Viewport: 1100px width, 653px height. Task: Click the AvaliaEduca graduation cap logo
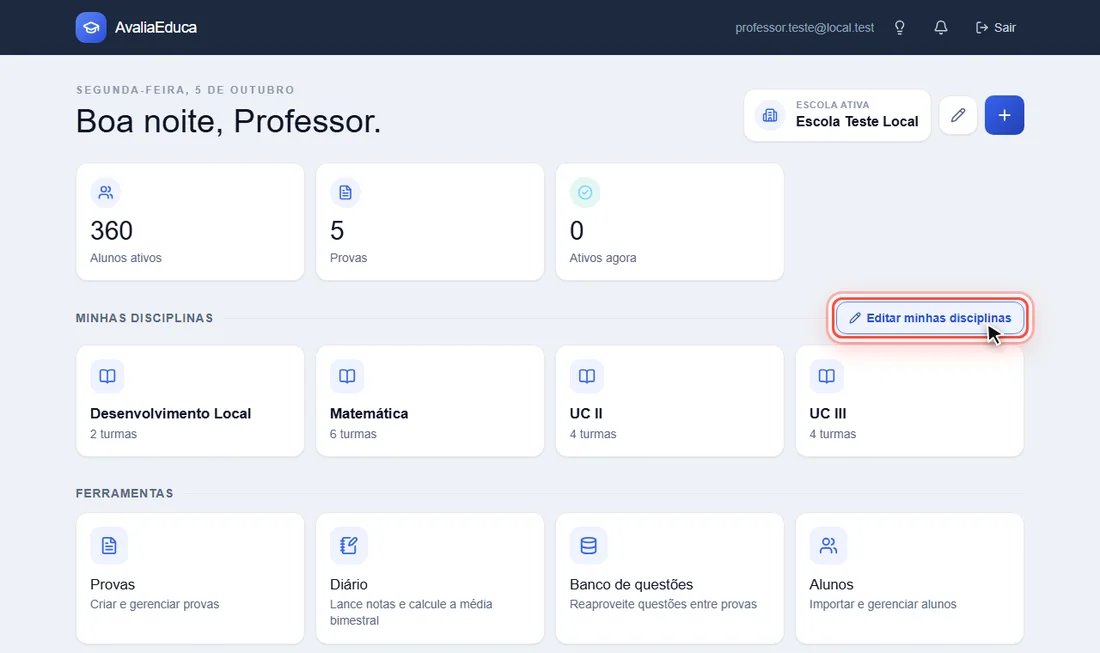point(91,27)
